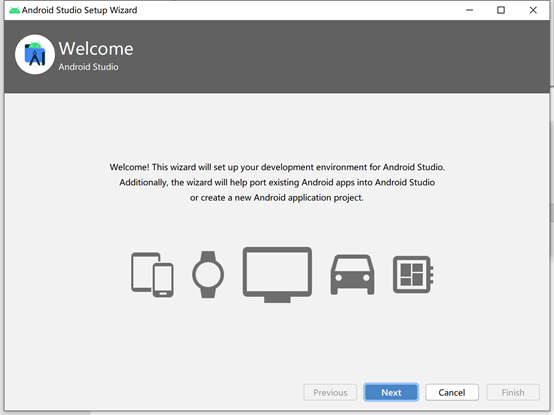Click the car automotive icon
554x415 pixels.
352,274
